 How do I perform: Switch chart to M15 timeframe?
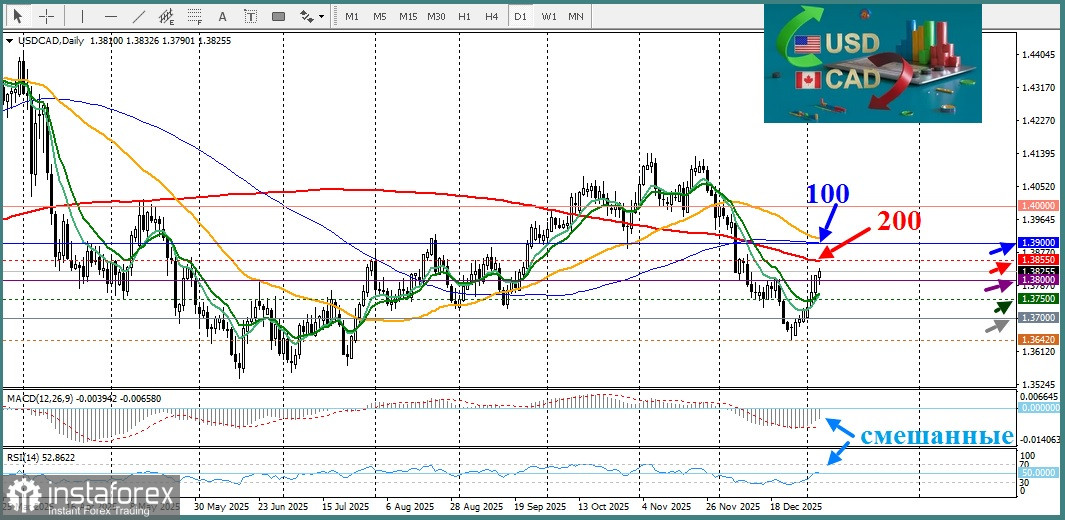click(408, 16)
